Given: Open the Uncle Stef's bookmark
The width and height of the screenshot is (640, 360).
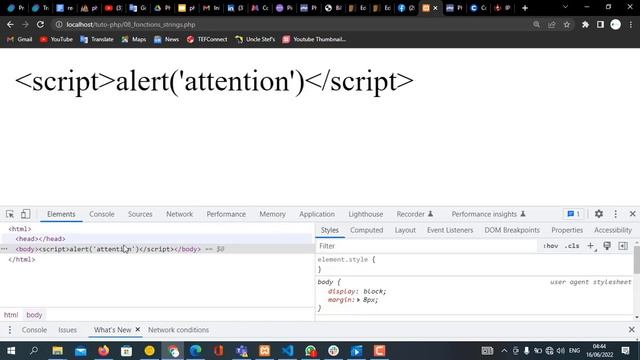Looking at the screenshot, I should pos(255,39).
